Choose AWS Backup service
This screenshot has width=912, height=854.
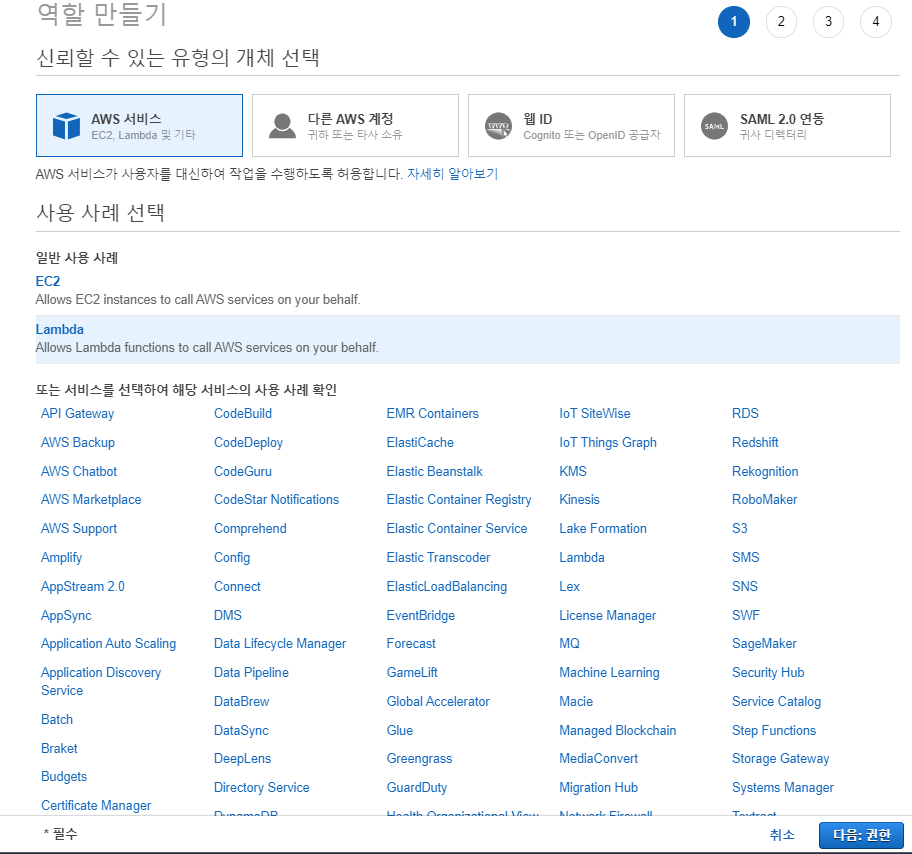(x=78, y=442)
